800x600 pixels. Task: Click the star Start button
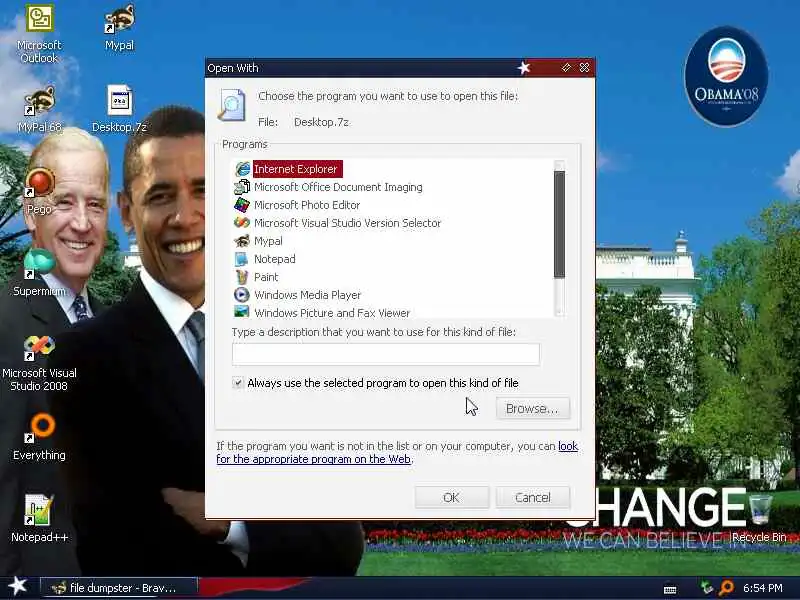(18, 587)
